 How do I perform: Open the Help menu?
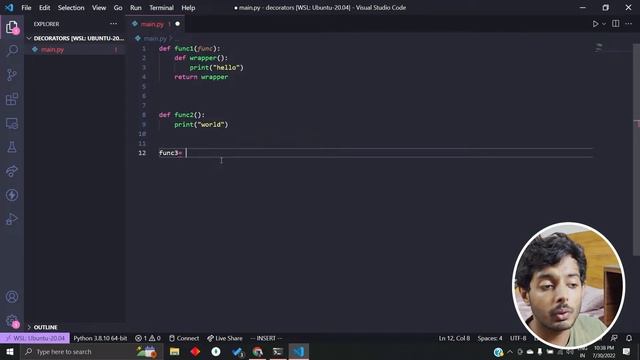pyautogui.click(x=188, y=8)
